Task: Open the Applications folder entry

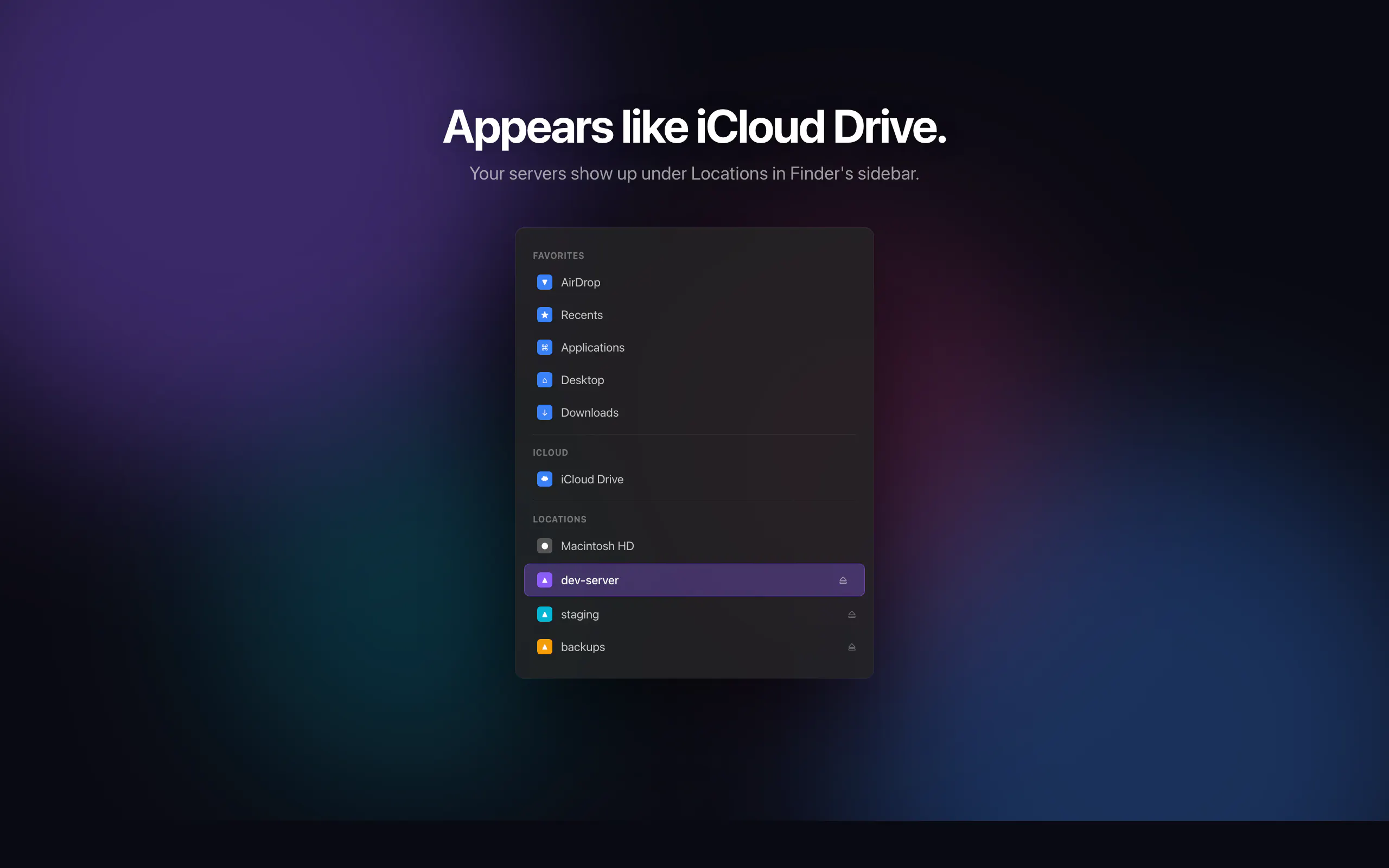Action: (x=694, y=347)
